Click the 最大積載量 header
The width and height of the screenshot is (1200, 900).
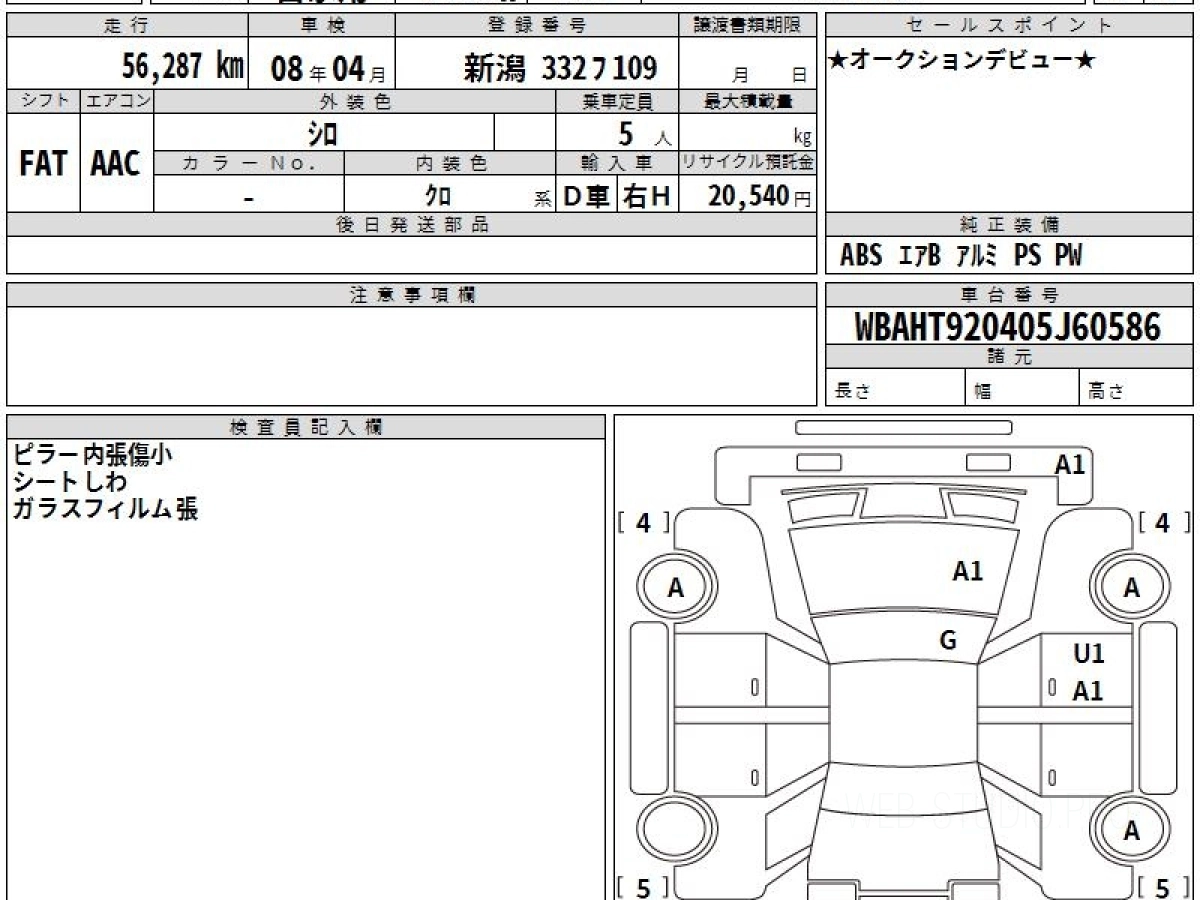click(748, 101)
